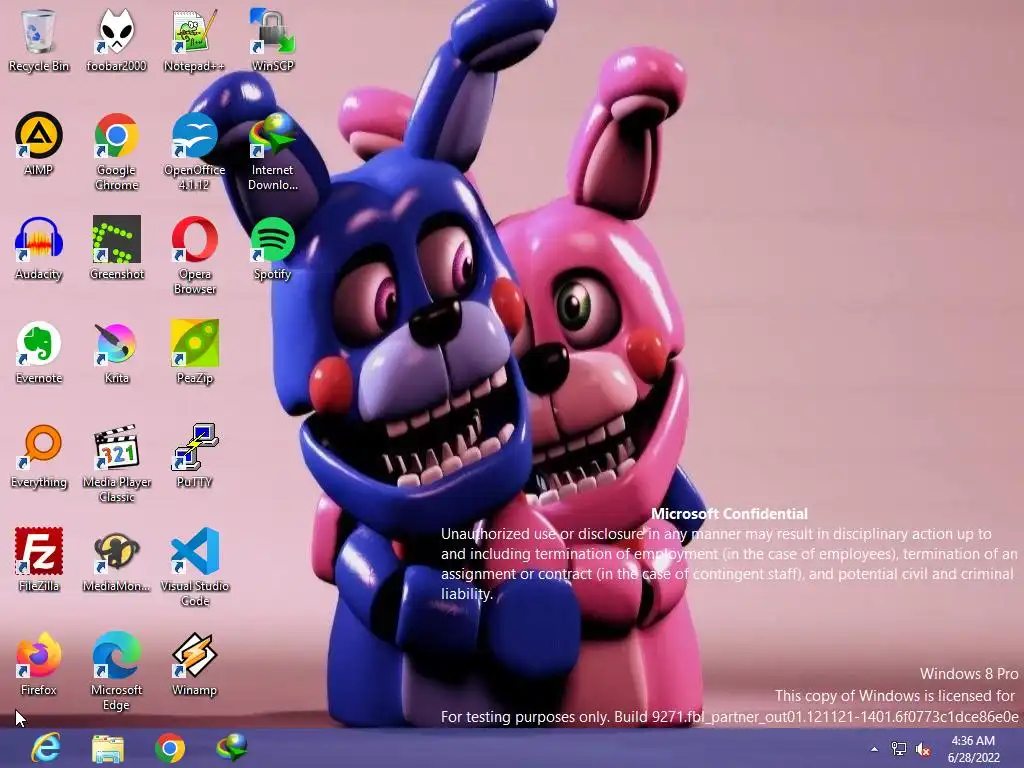This screenshot has height=768, width=1024.
Task: Click the Firefox desktop shortcut
Action: (x=39, y=664)
